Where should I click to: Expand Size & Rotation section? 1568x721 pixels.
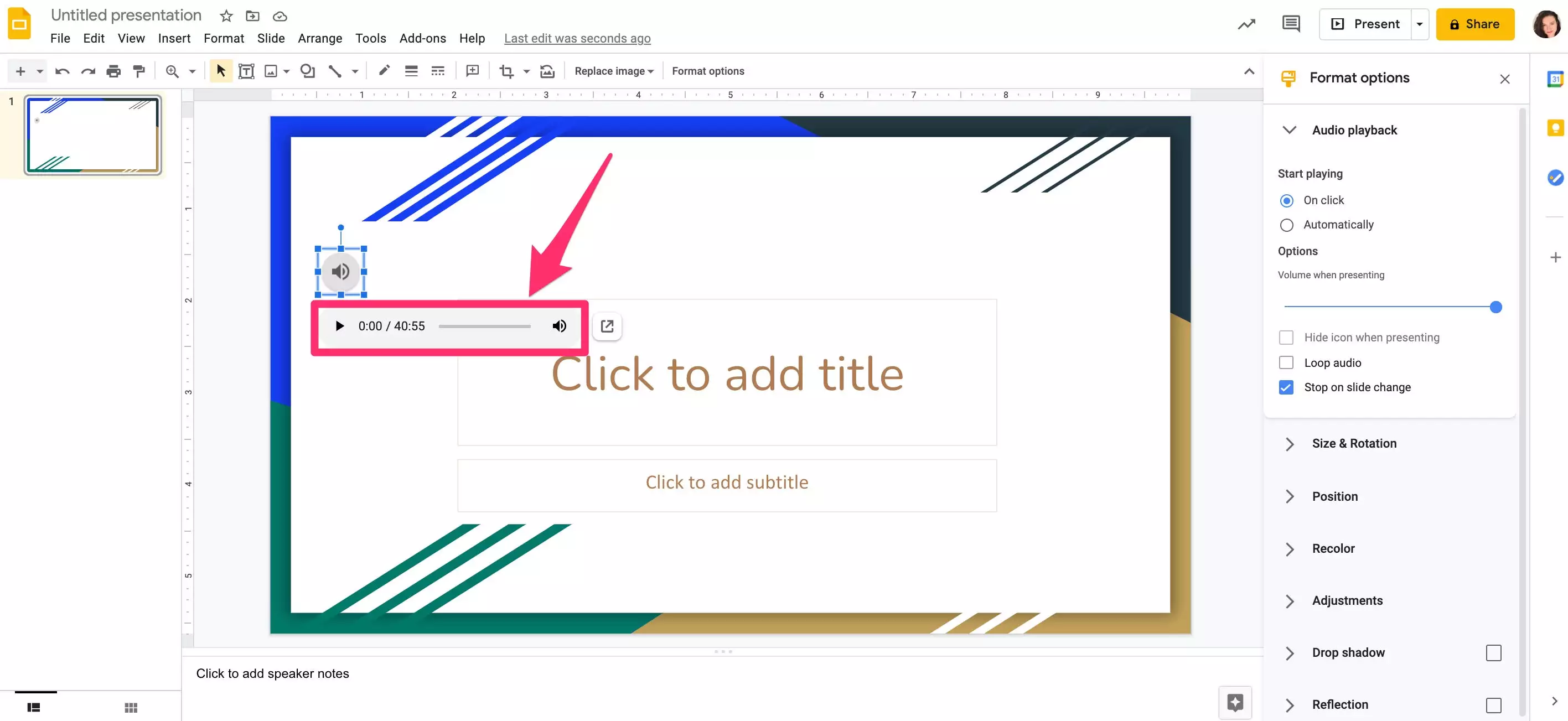(x=1353, y=444)
